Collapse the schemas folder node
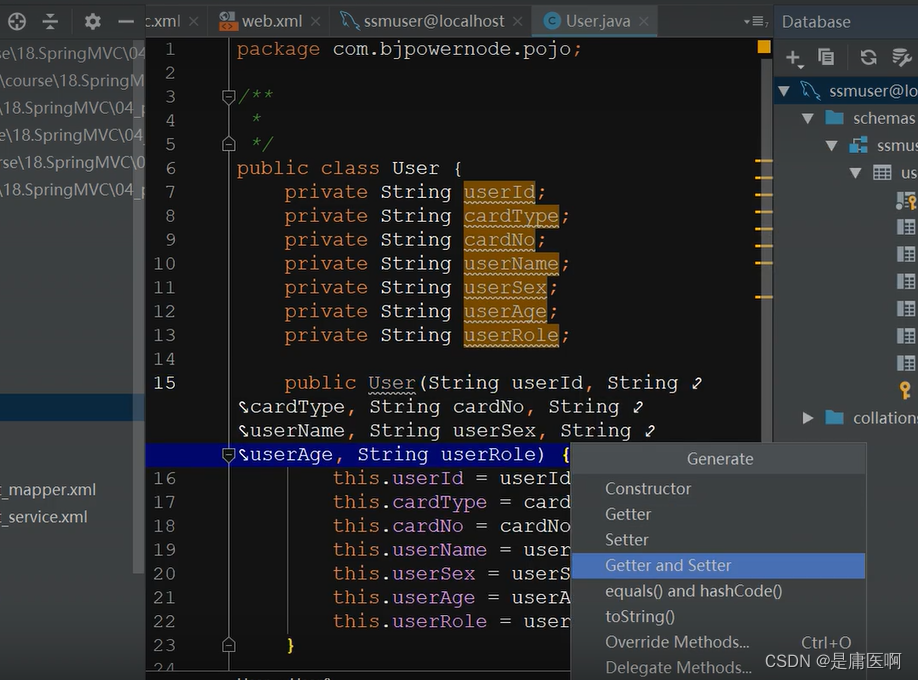 tap(808, 118)
